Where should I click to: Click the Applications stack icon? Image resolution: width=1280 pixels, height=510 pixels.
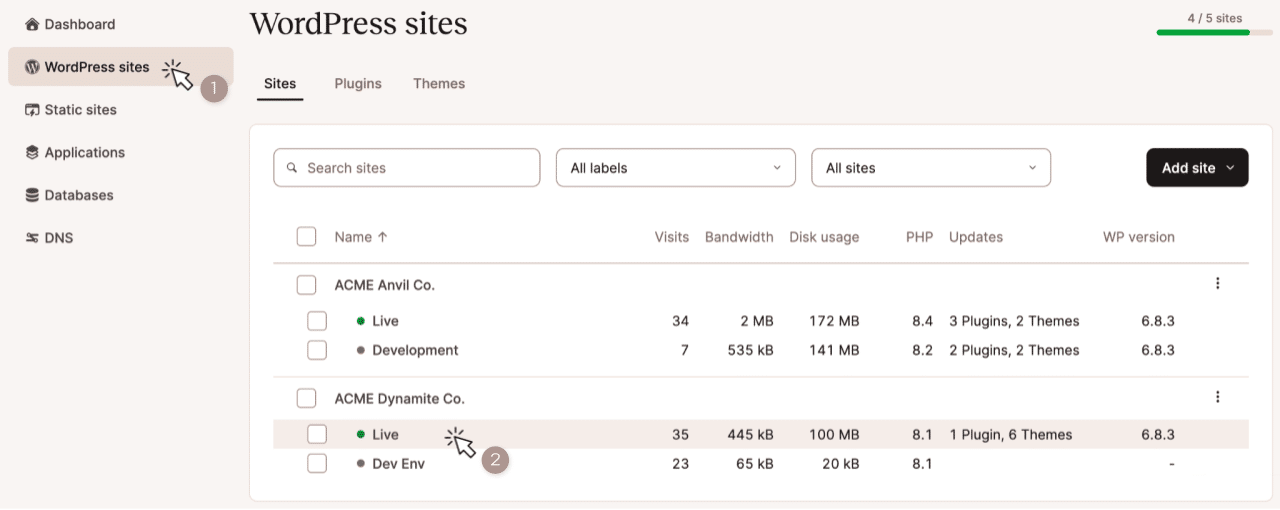click(x=32, y=153)
